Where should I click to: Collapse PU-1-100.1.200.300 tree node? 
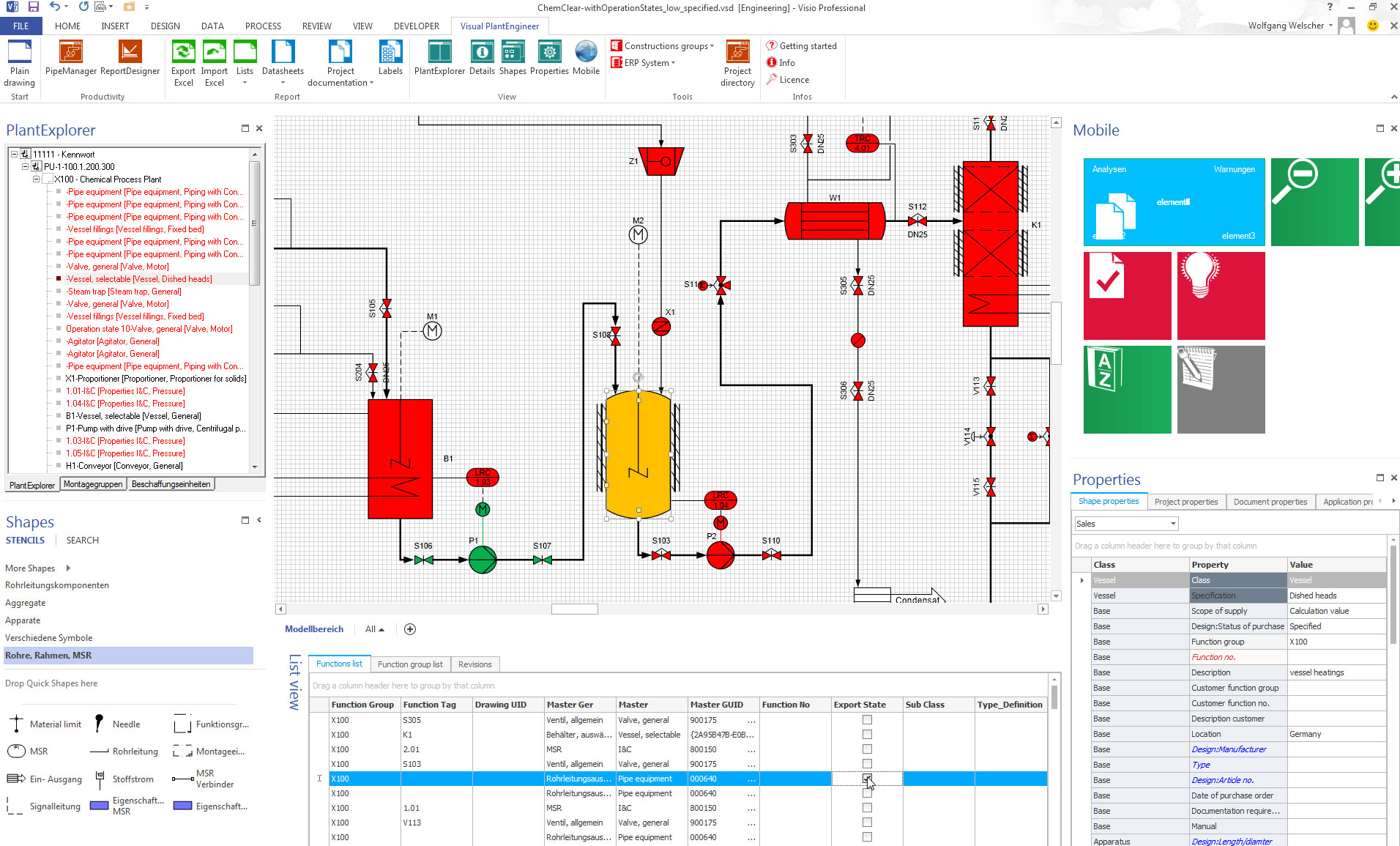click(x=25, y=166)
